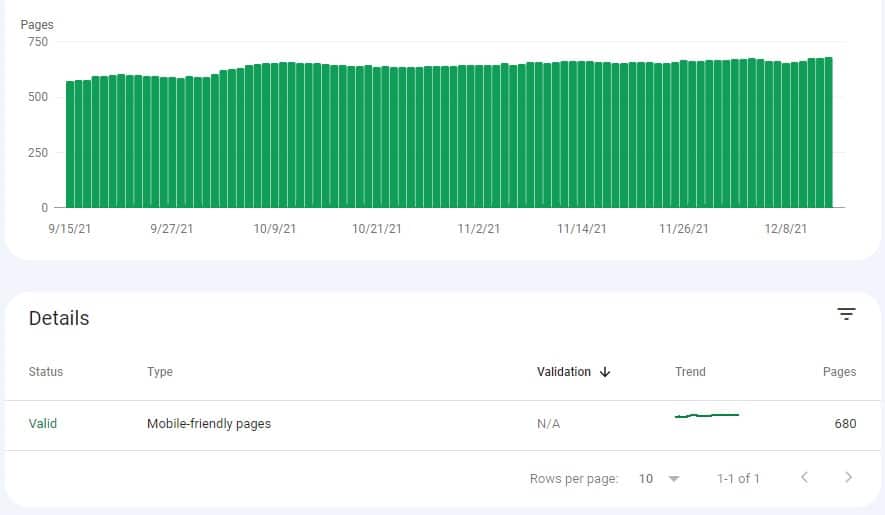Click the Pages column header
The height and width of the screenshot is (515, 885).
(x=839, y=372)
